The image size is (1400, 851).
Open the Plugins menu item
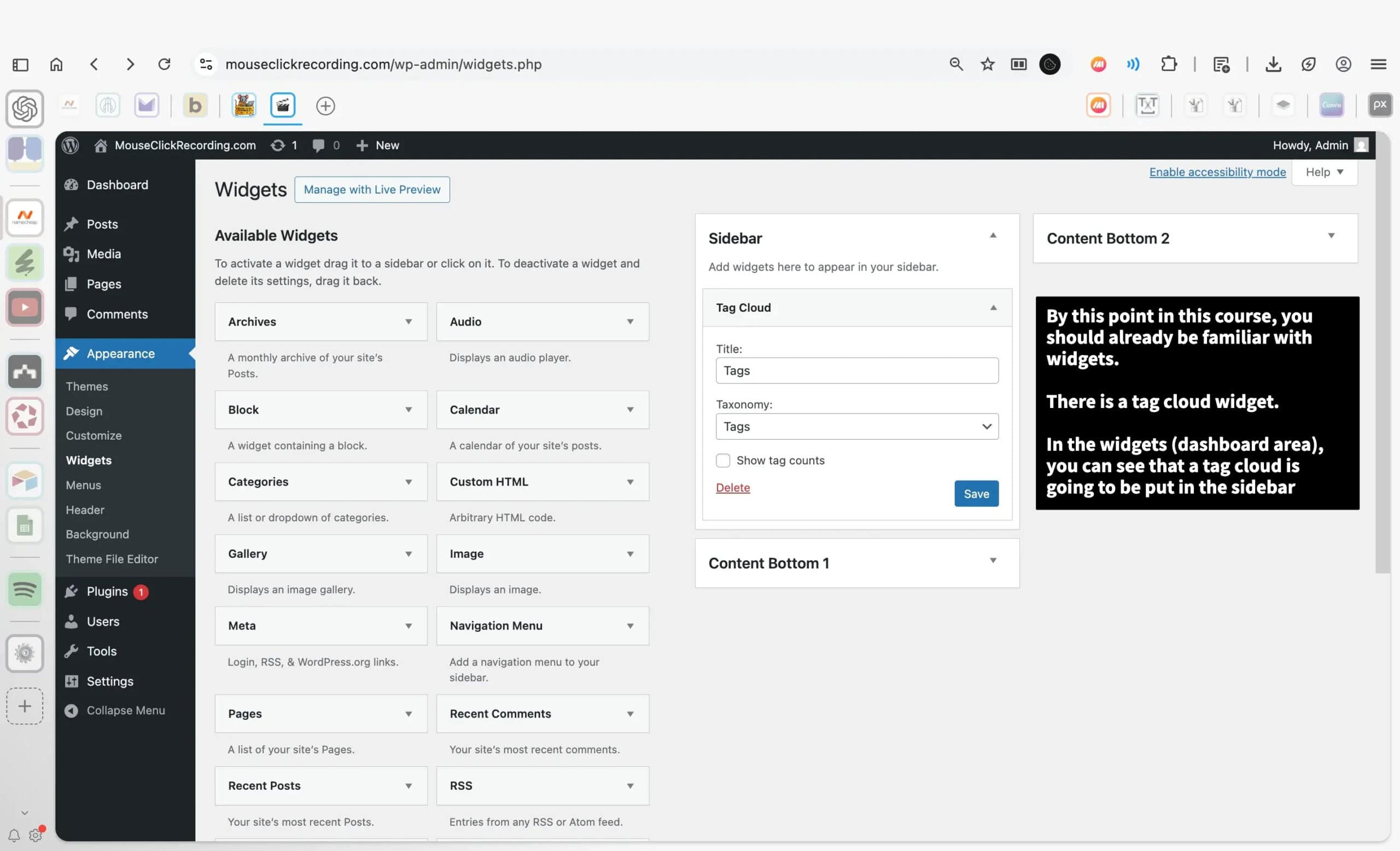tap(107, 591)
